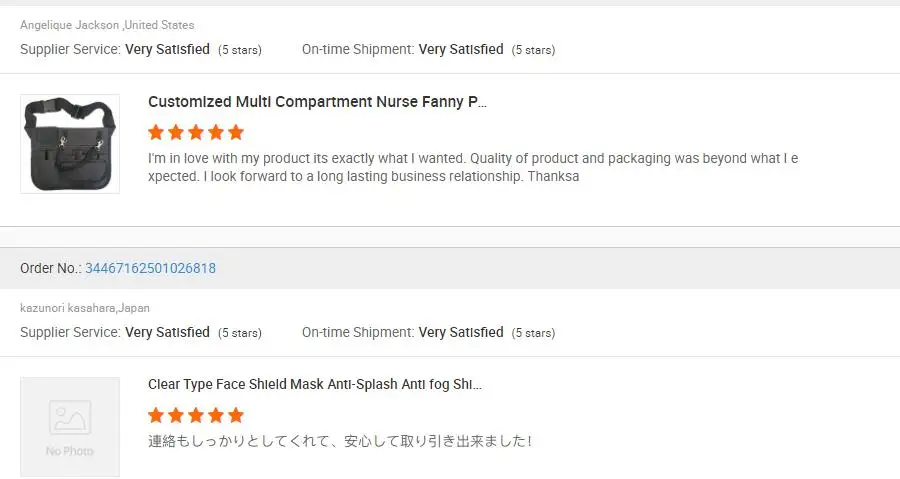Click the No Photo placeholder image icon
Image resolution: width=900 pixels, height=479 pixels.
(70, 418)
